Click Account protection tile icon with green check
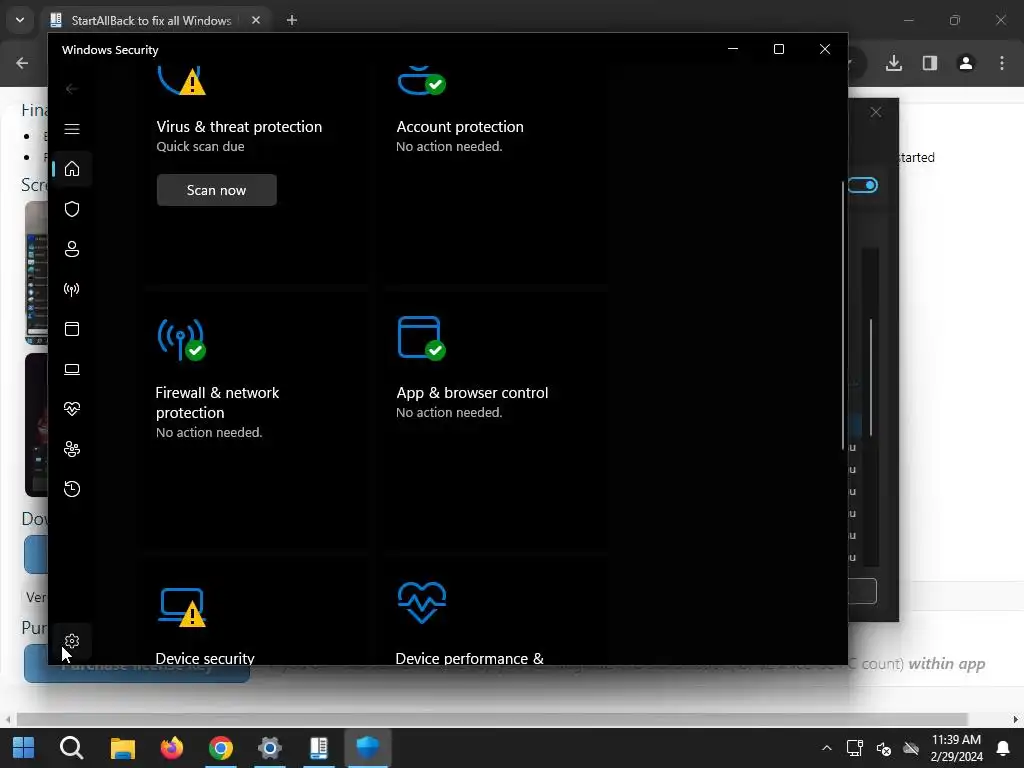Screen dimensions: 1024x768 pos(422,81)
